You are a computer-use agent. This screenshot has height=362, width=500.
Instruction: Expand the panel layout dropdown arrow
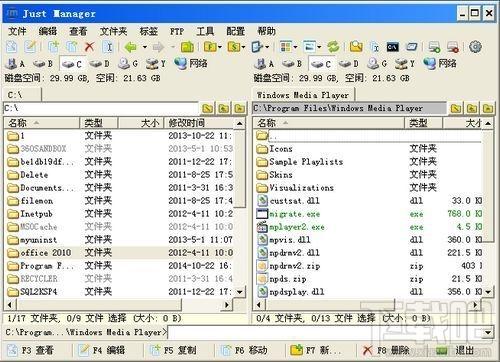click(x=267, y=47)
